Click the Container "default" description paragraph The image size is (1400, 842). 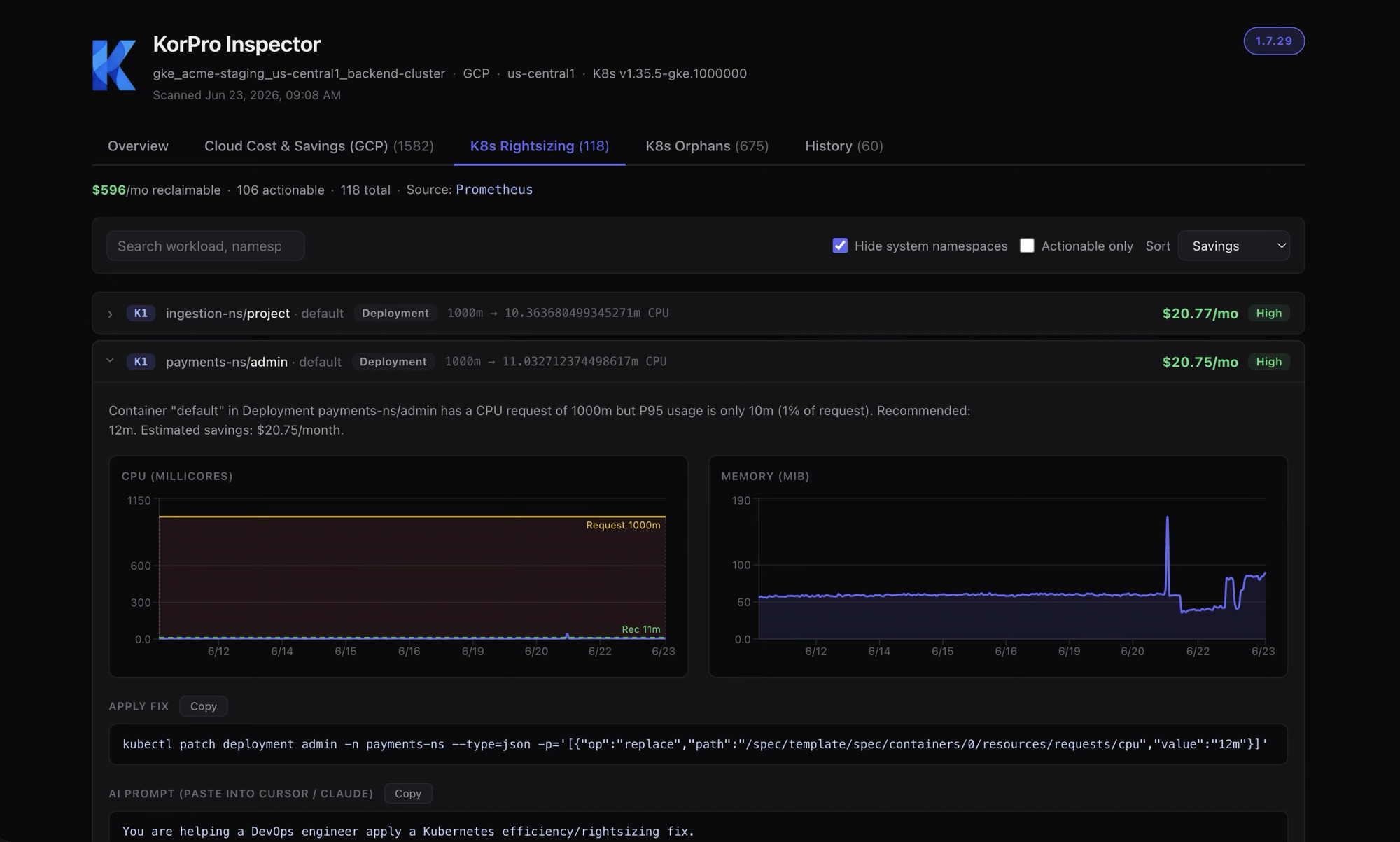539,420
